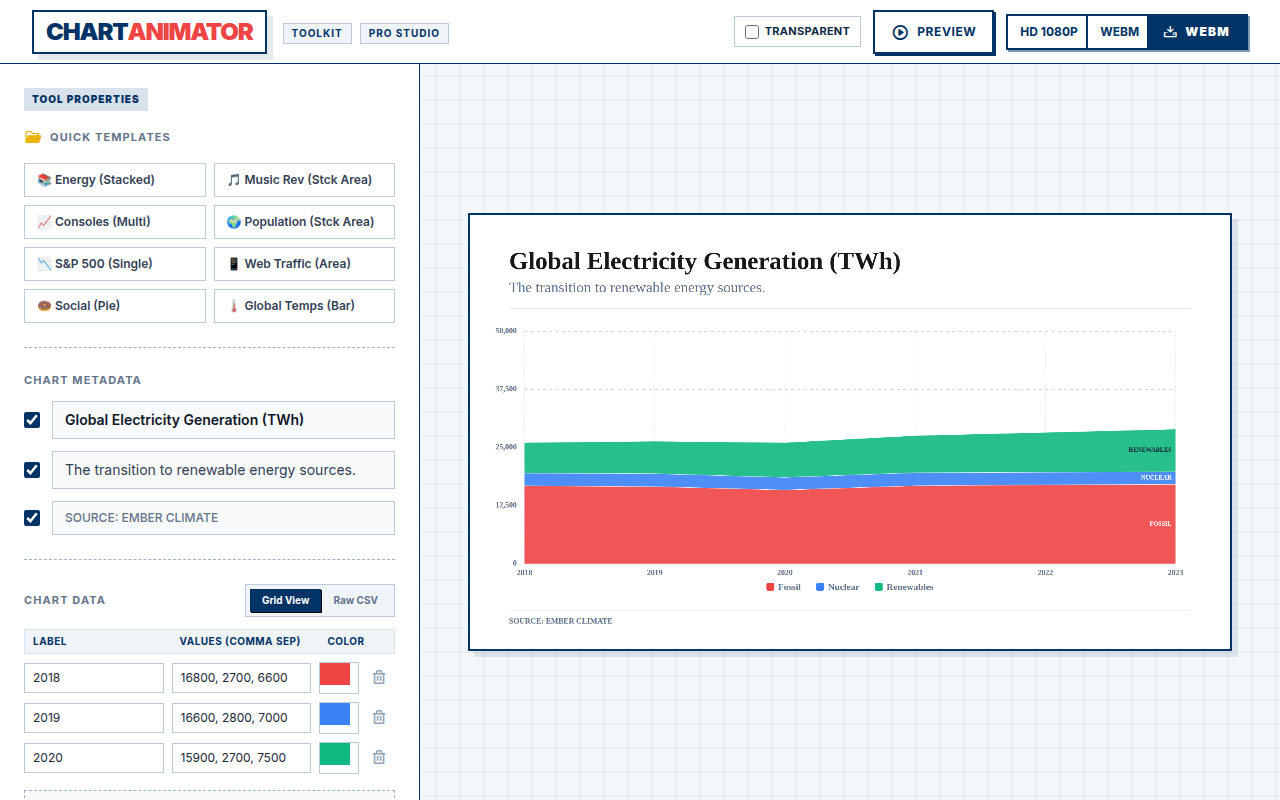Load the Social (Pie) template
Viewport: 1280px width, 800px height.
click(115, 306)
